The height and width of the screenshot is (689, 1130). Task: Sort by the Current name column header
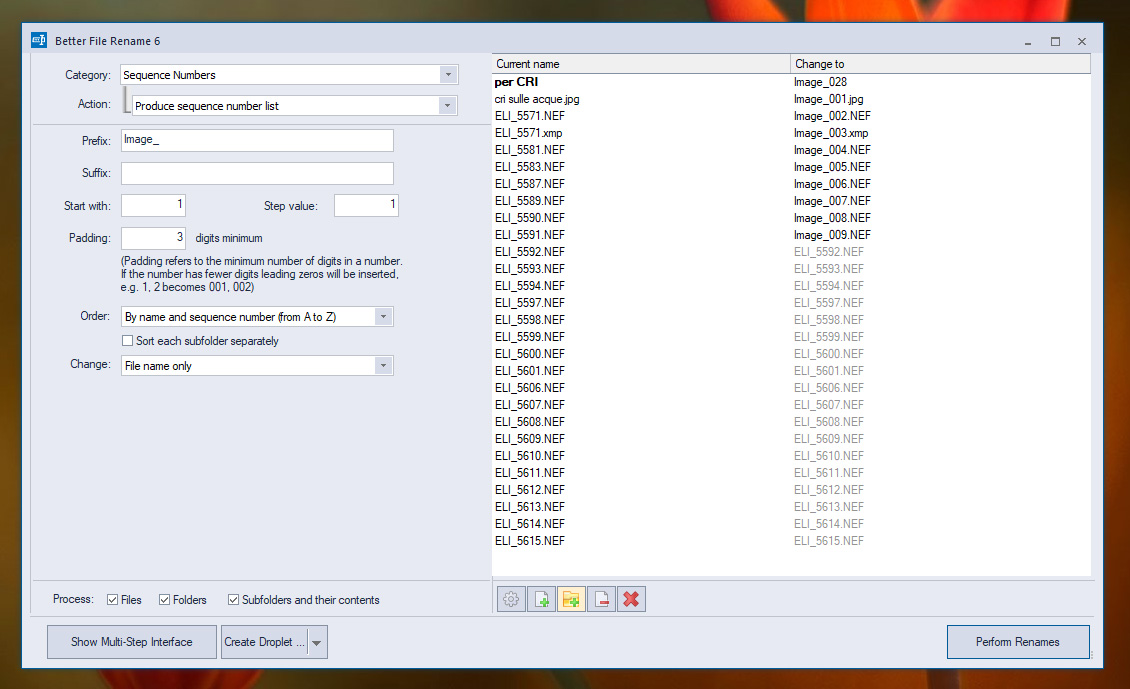click(x=640, y=64)
